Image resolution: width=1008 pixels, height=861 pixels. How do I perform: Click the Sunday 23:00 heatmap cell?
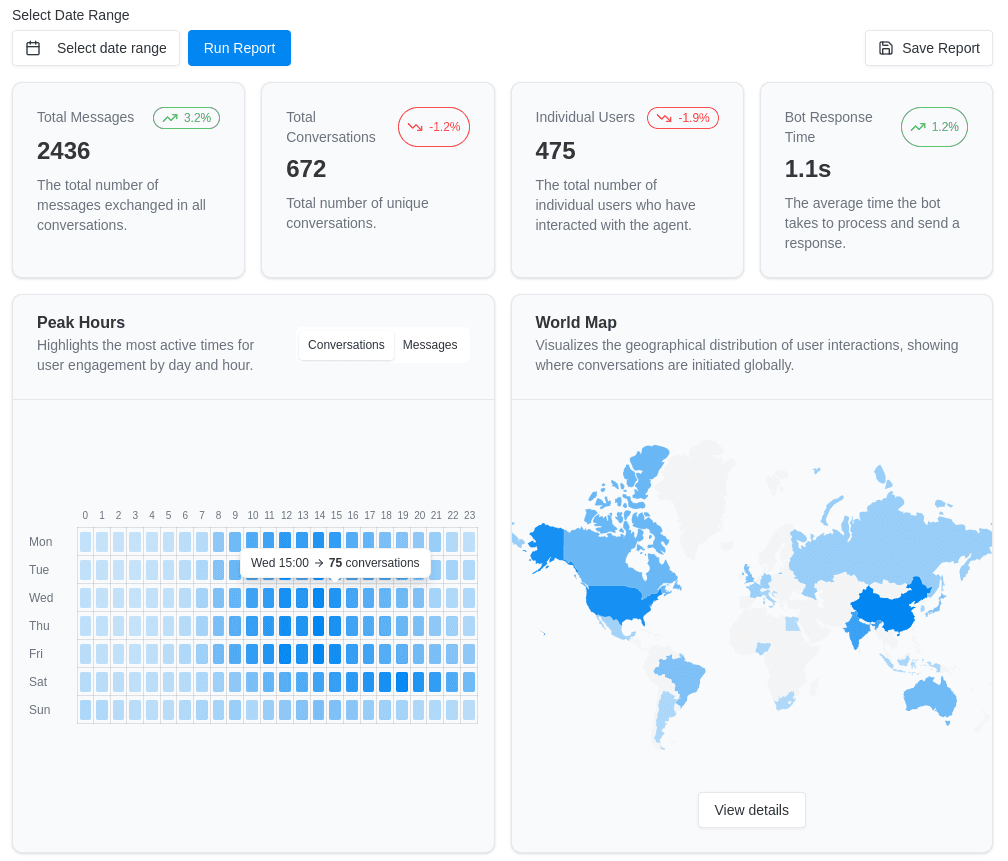[x=469, y=710]
